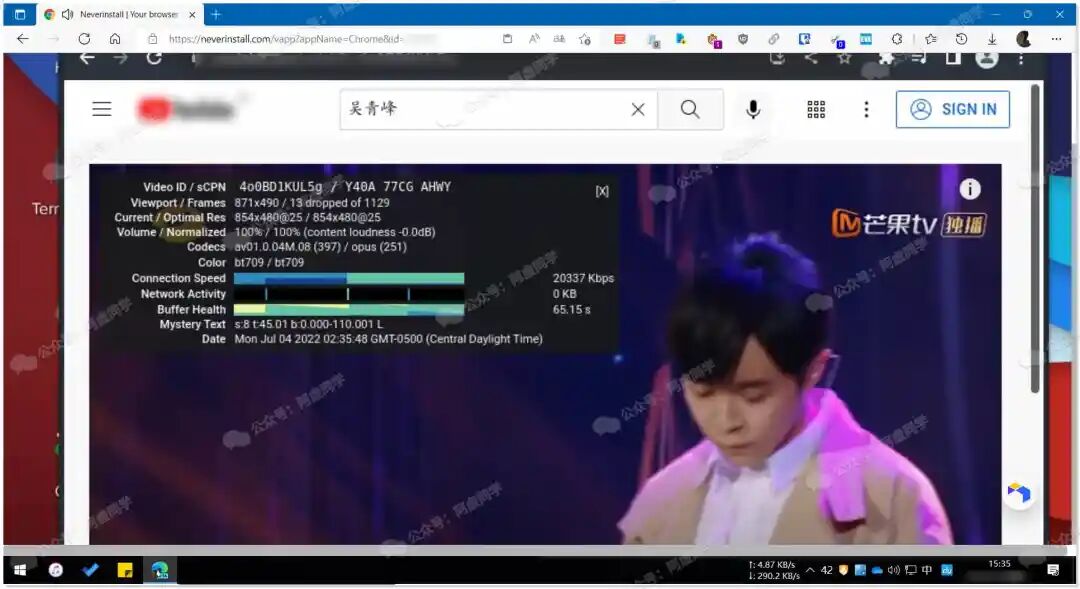Add page to Edge favorites star
Viewport: 1080px width, 589px height.
(x=585, y=39)
